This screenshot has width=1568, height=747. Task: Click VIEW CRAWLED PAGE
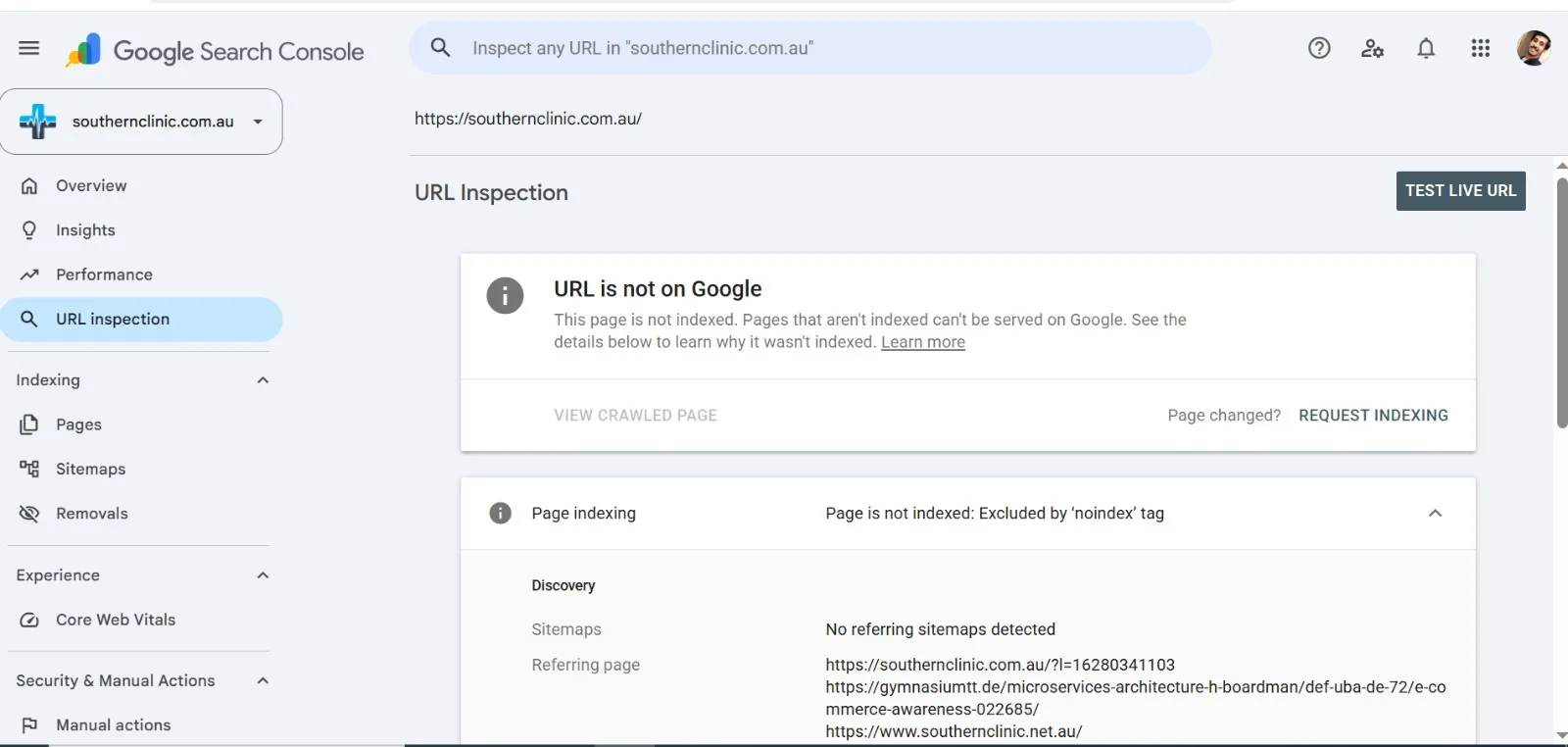coord(635,416)
